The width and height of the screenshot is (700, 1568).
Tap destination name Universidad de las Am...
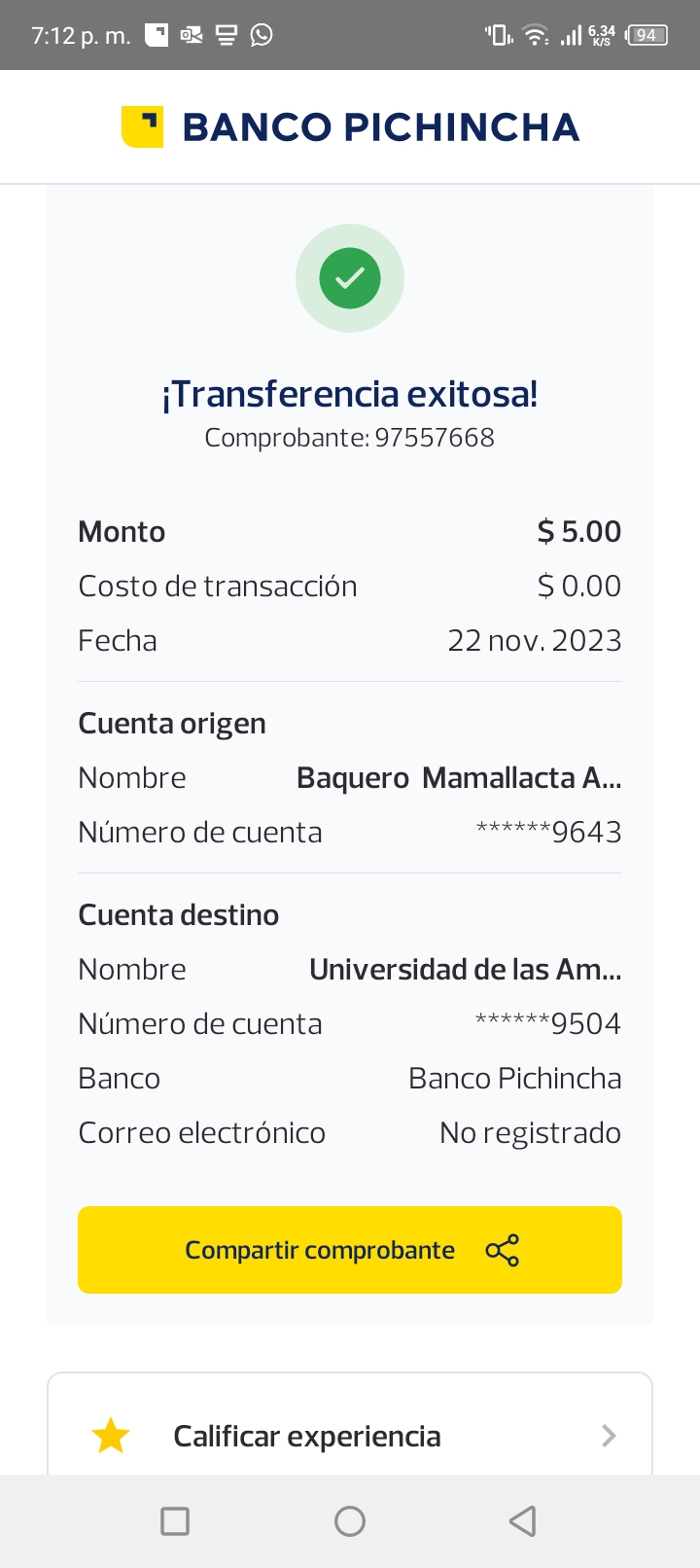465,970
